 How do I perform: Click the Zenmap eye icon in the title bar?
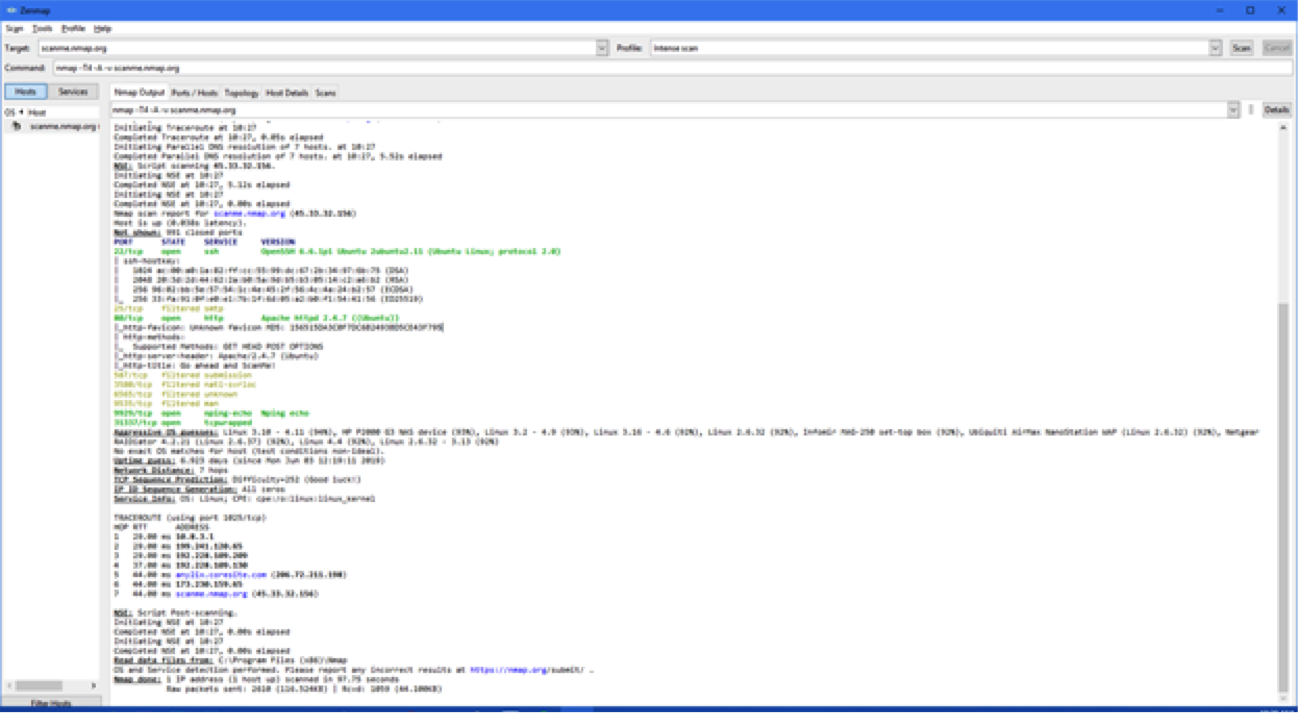[x=10, y=10]
